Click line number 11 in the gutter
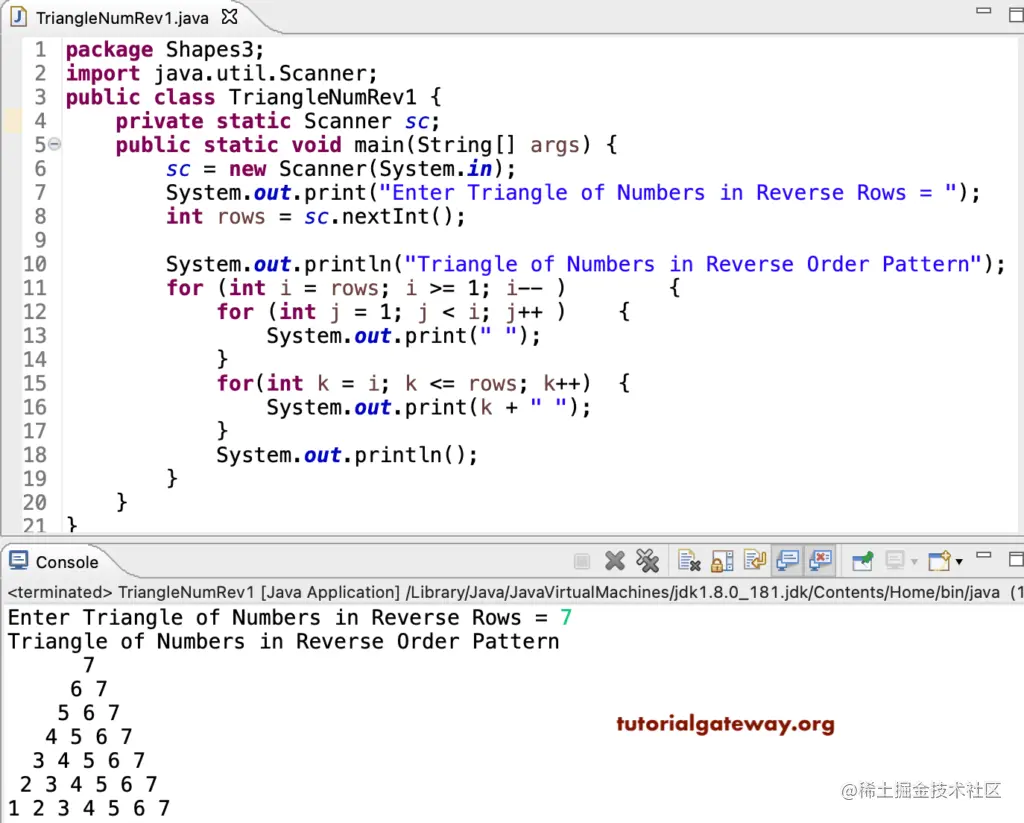This screenshot has width=1024, height=823. pos(35,288)
